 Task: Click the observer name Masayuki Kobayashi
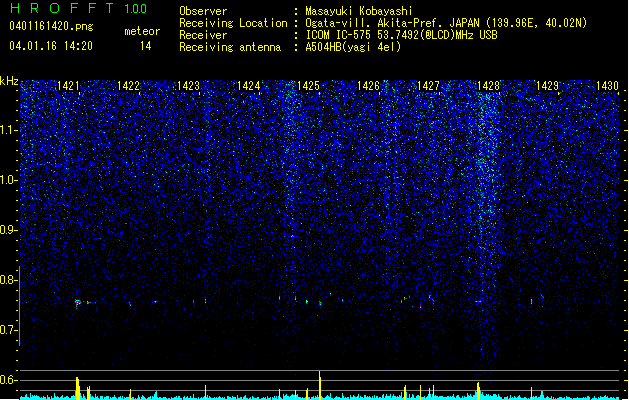pyautogui.click(x=359, y=11)
